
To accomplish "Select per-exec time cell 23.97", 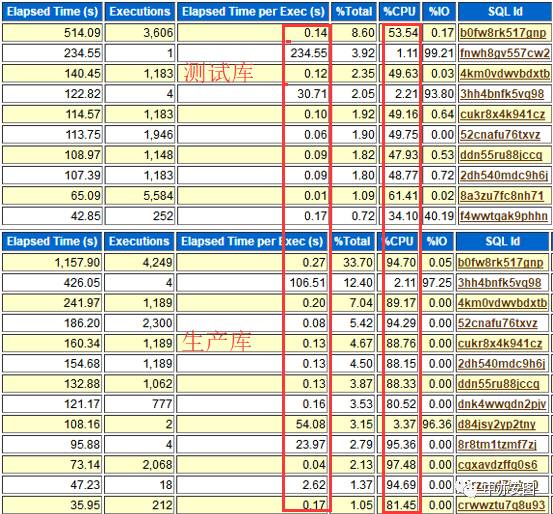I will (x=252, y=444).
